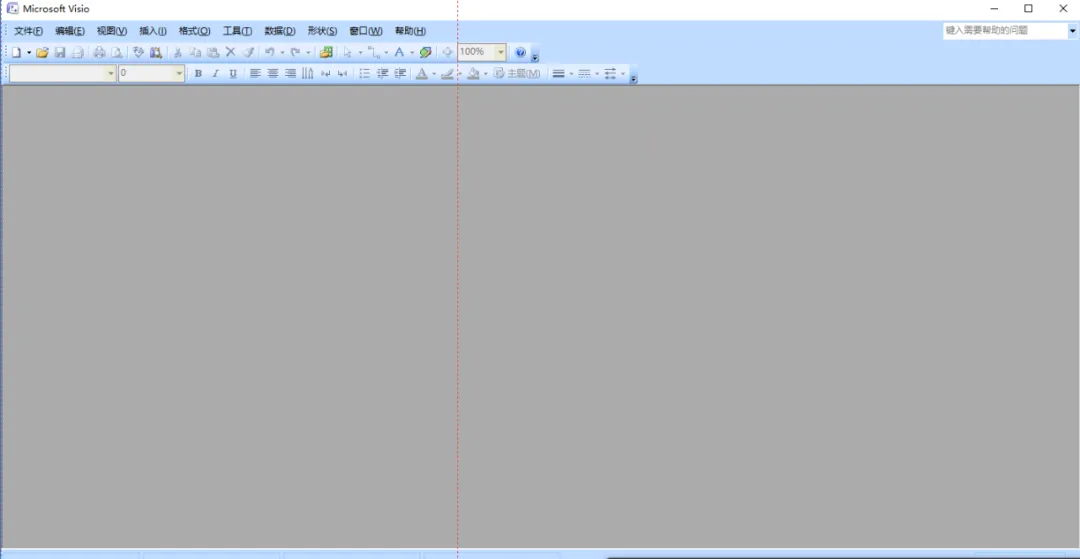Screen dimensions: 1080x559
Task: Click the Shapes window icon
Action: point(326,52)
